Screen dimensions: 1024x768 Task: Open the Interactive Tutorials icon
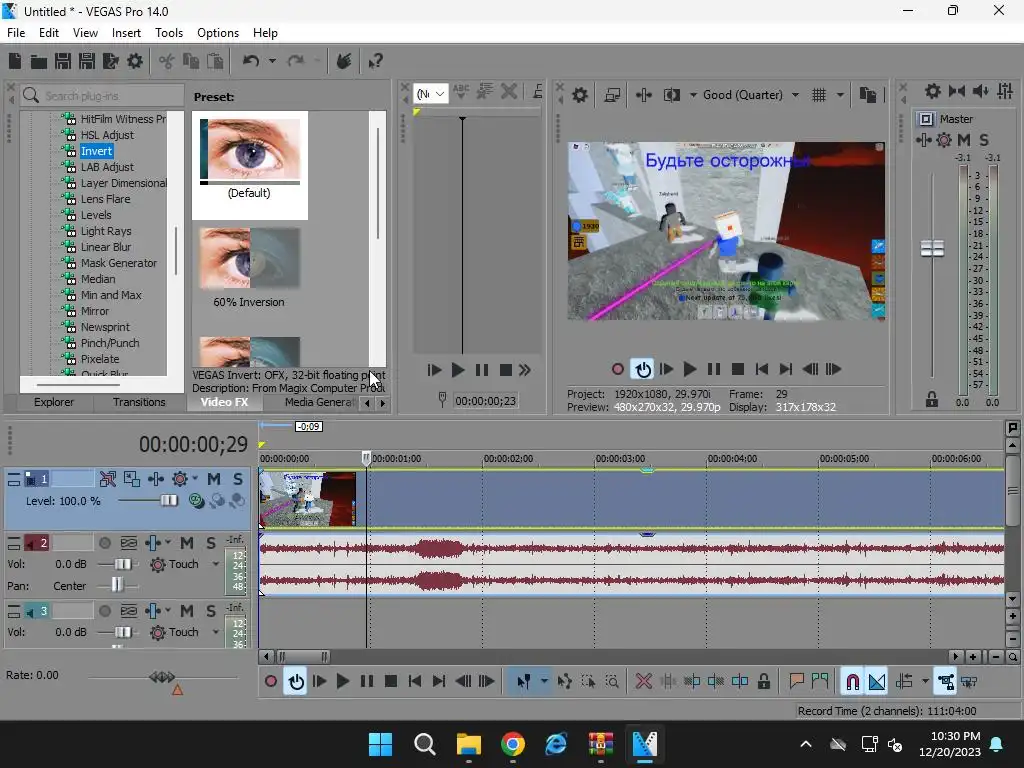(x=344, y=61)
